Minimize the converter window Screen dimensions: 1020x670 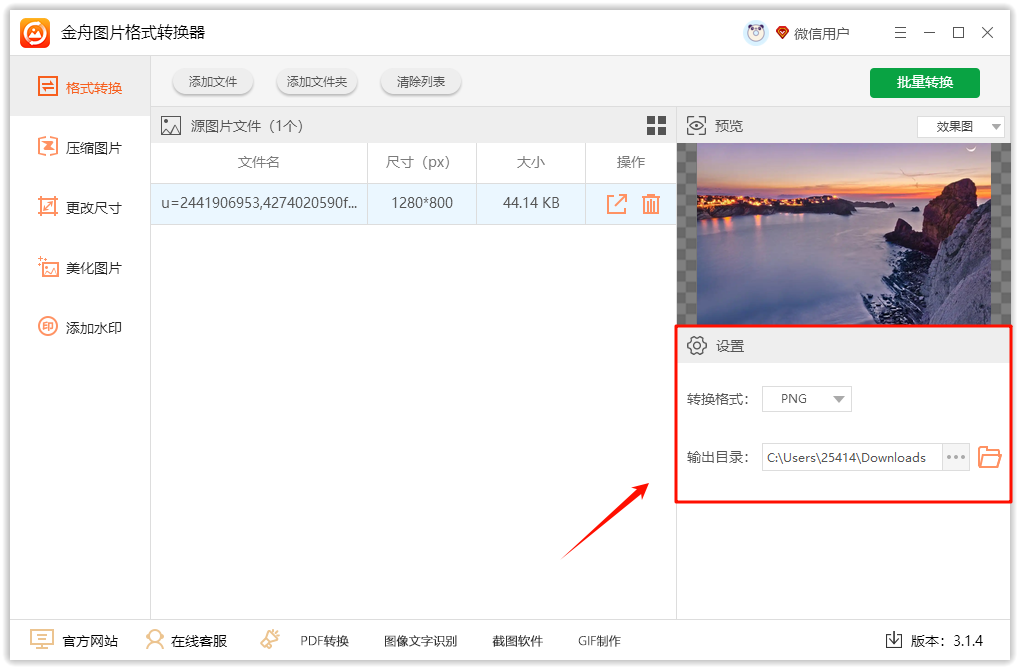[930, 33]
